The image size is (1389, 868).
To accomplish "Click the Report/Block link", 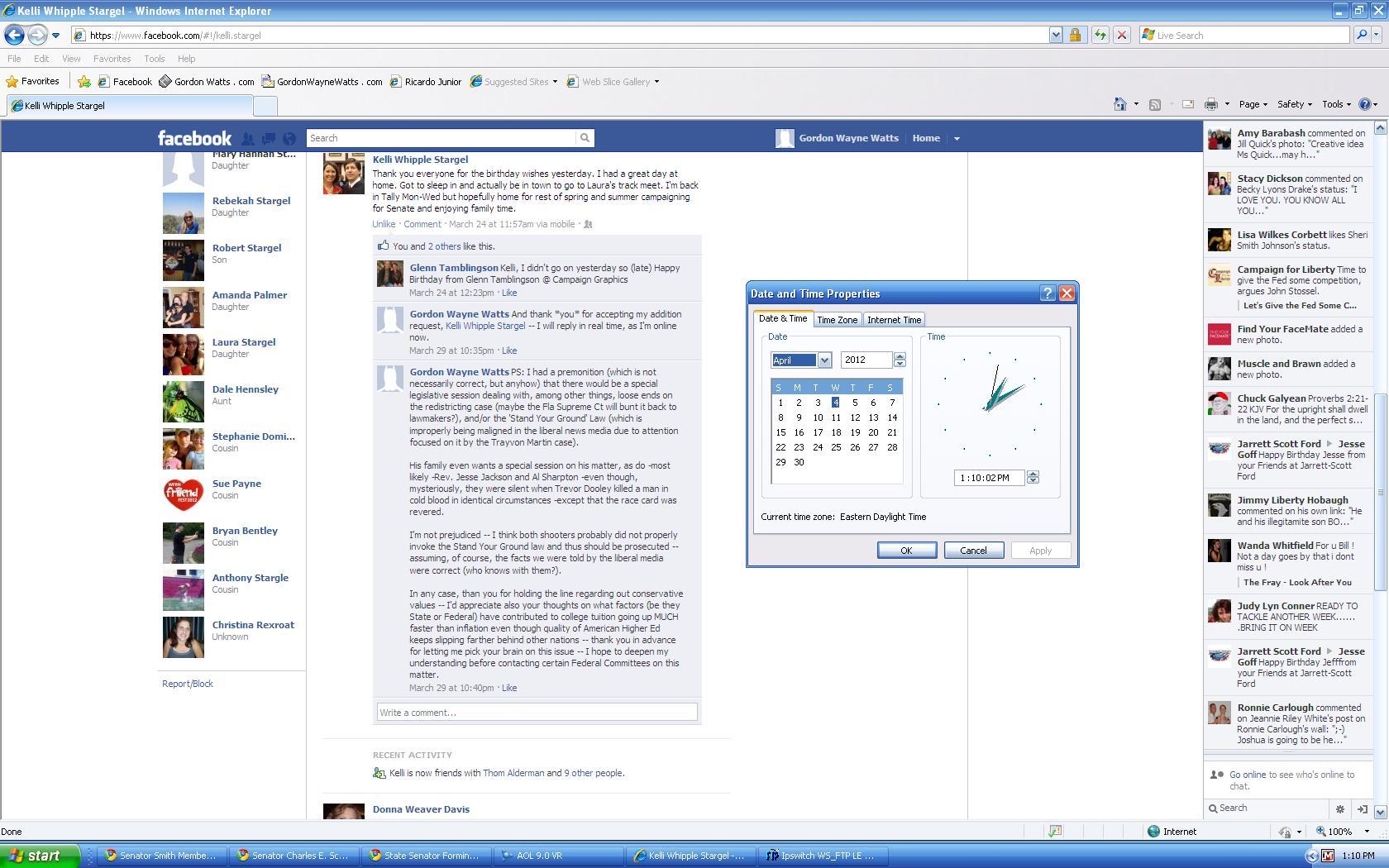I will pos(188,684).
